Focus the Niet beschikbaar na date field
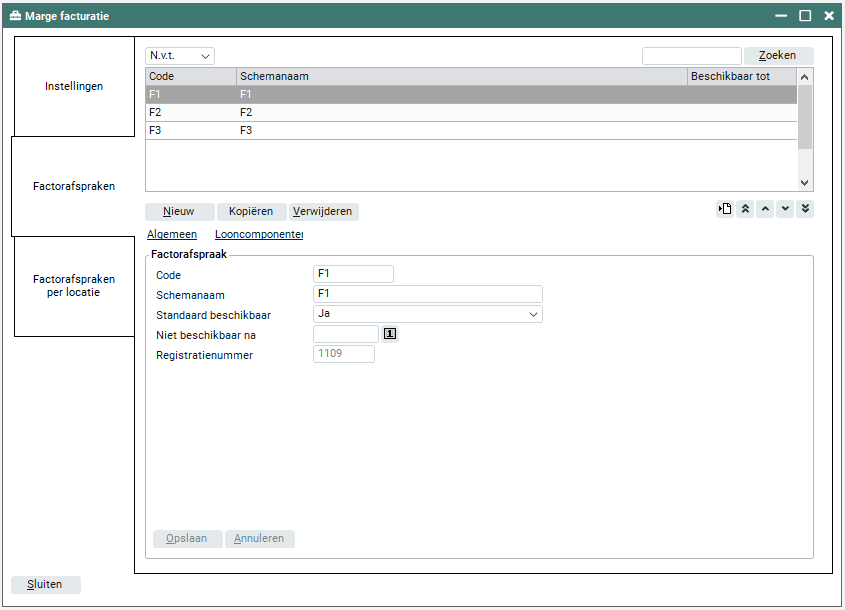Image resolution: width=845 pixels, height=610 pixels. [x=346, y=334]
